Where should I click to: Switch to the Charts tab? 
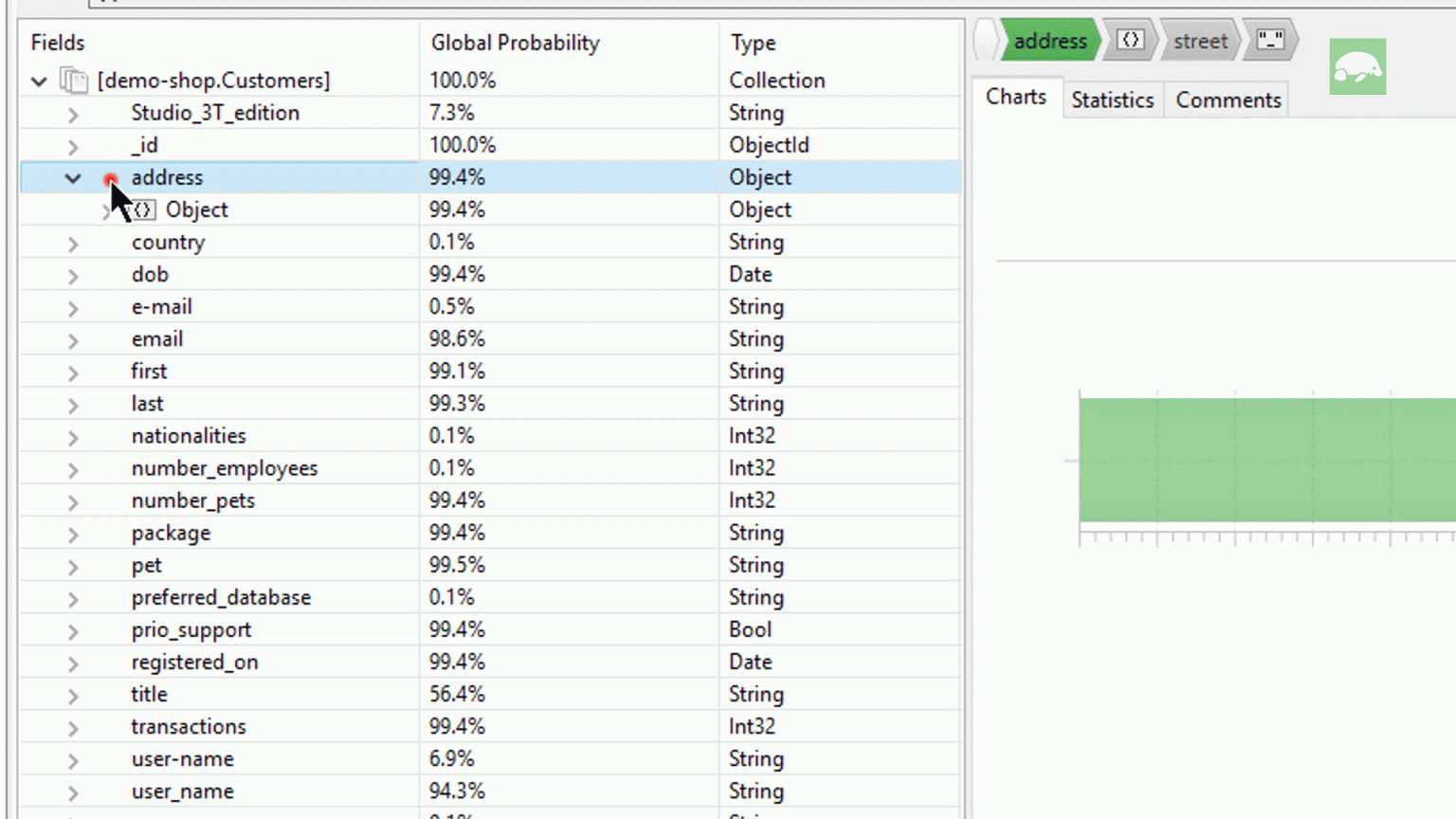1015,97
